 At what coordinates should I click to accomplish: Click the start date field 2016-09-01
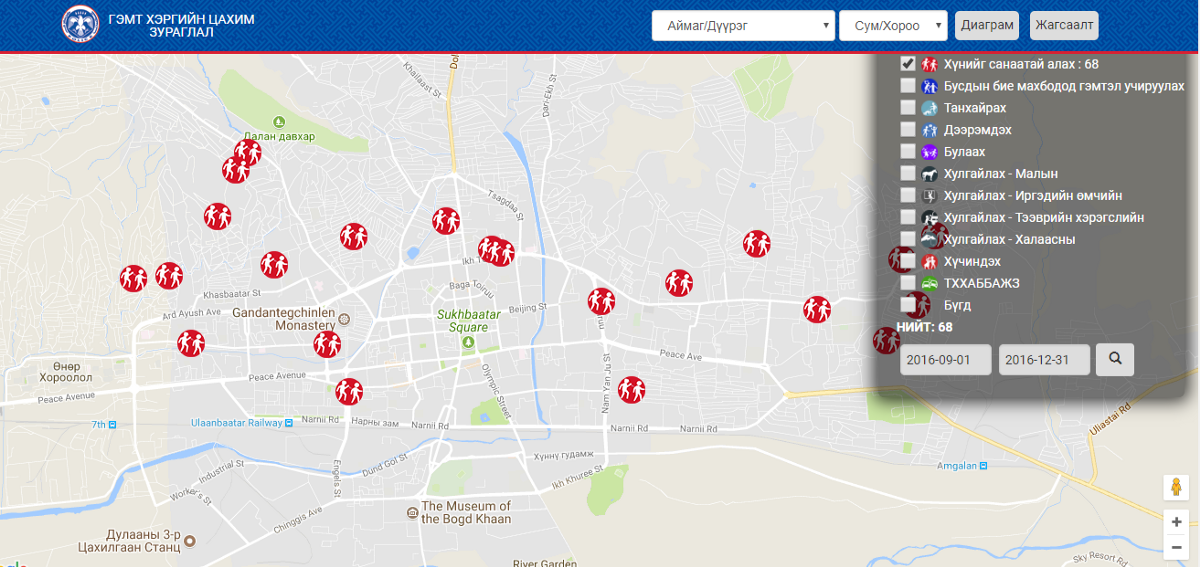(x=945, y=360)
